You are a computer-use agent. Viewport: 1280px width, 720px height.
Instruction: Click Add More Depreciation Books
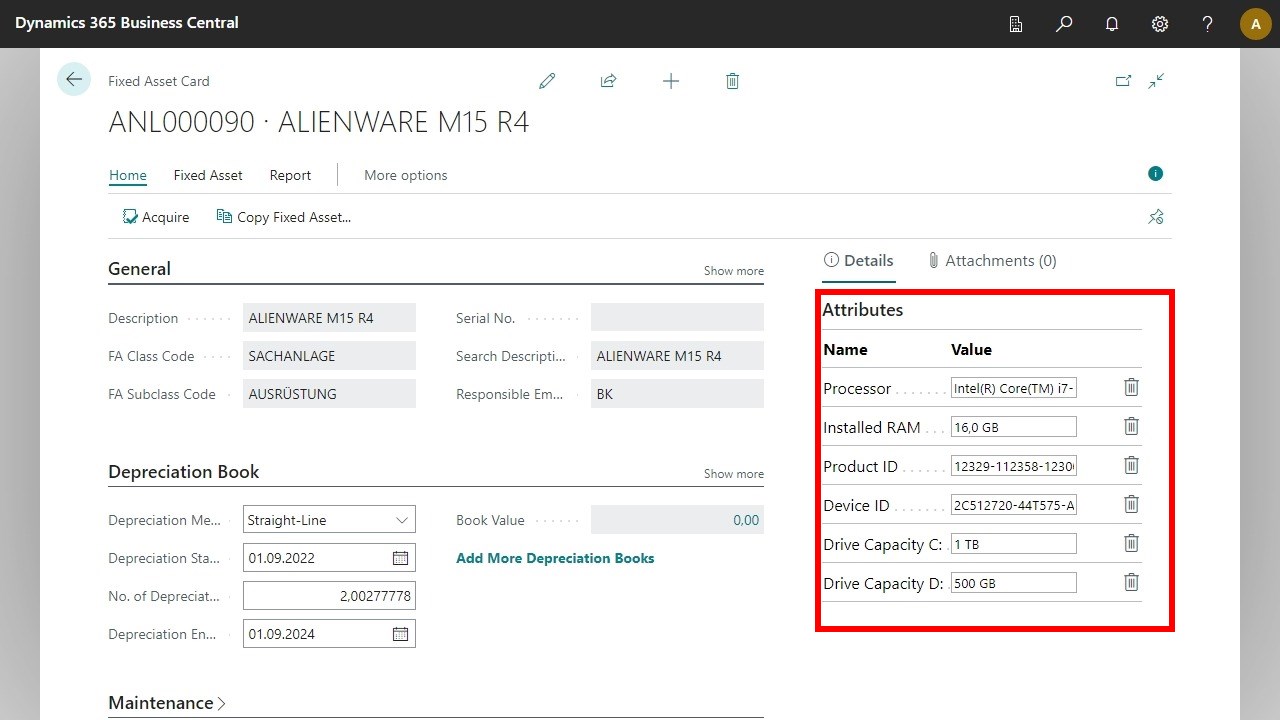(555, 558)
